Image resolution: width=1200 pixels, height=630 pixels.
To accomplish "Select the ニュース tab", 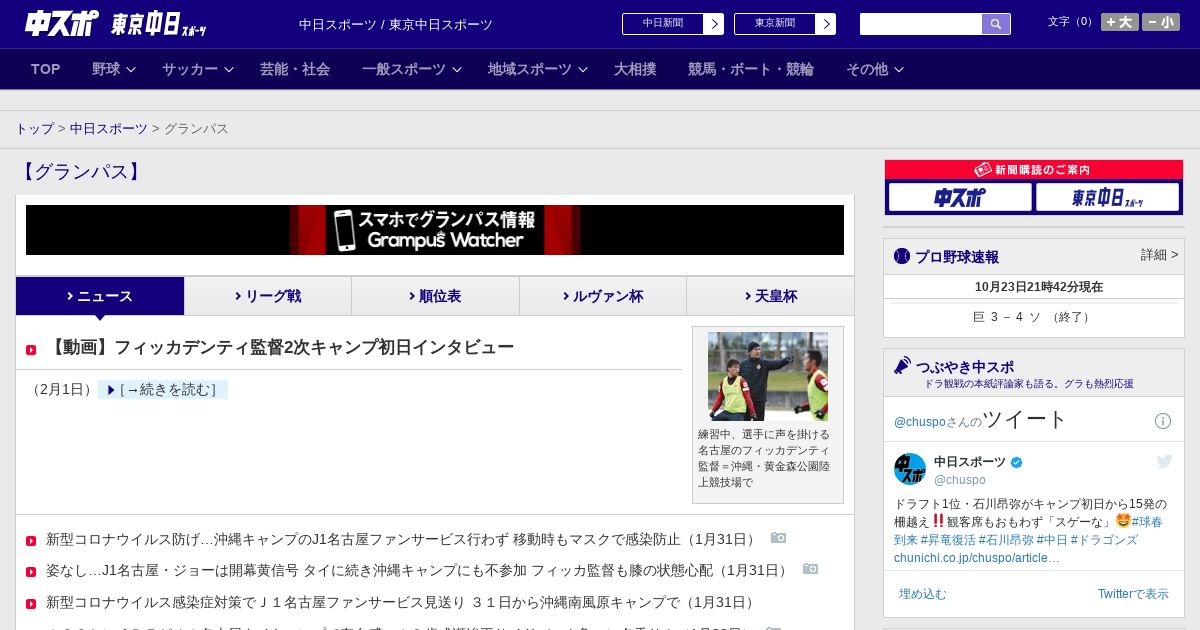I will click(x=100, y=296).
